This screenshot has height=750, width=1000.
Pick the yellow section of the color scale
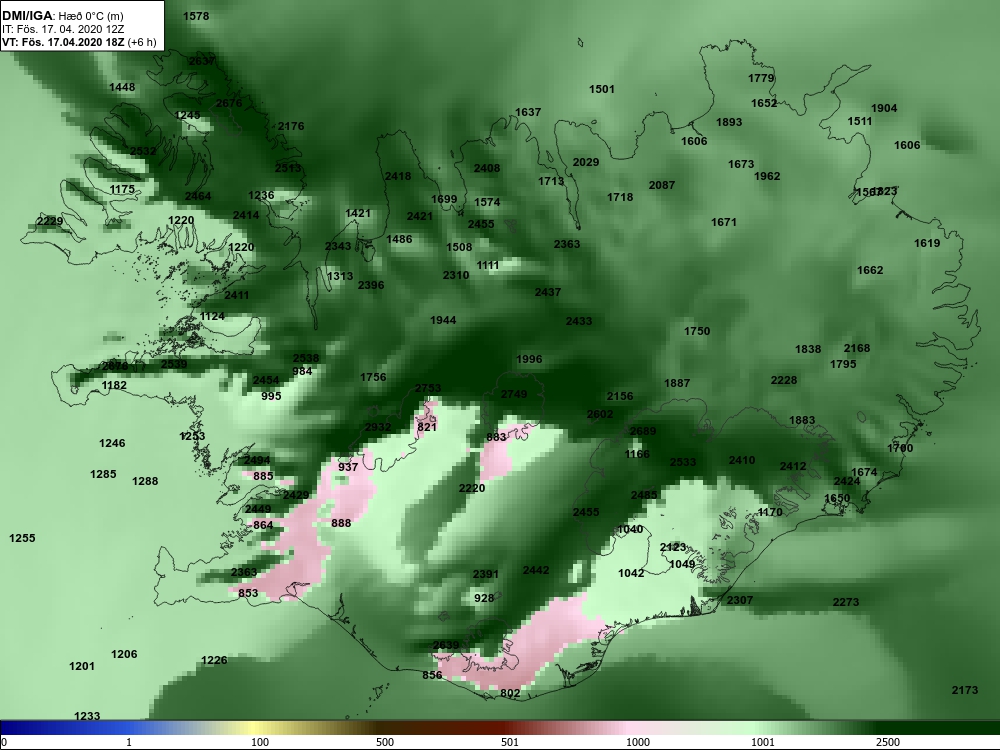(252, 728)
